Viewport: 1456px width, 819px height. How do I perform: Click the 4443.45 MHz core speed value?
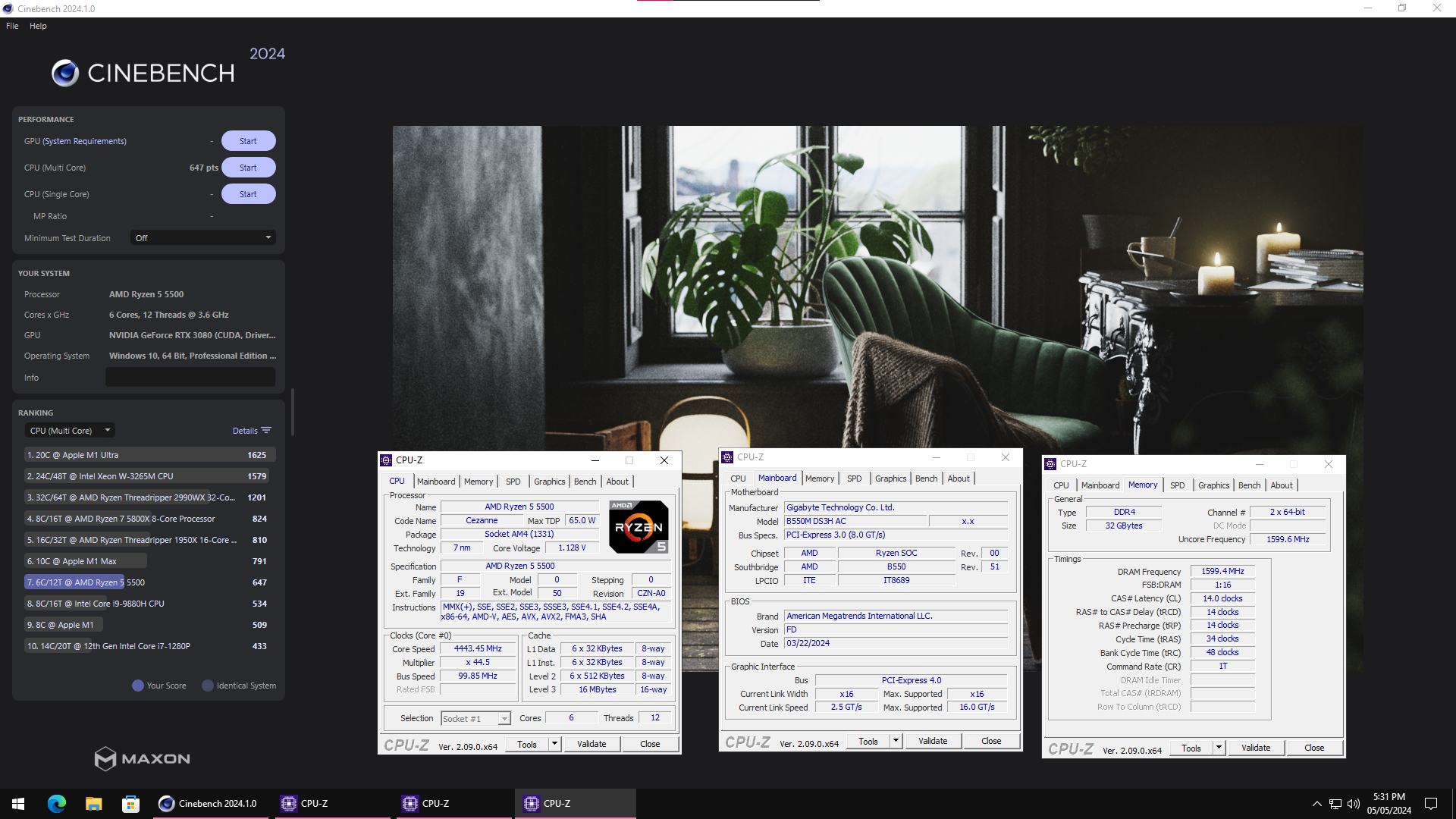(x=478, y=649)
